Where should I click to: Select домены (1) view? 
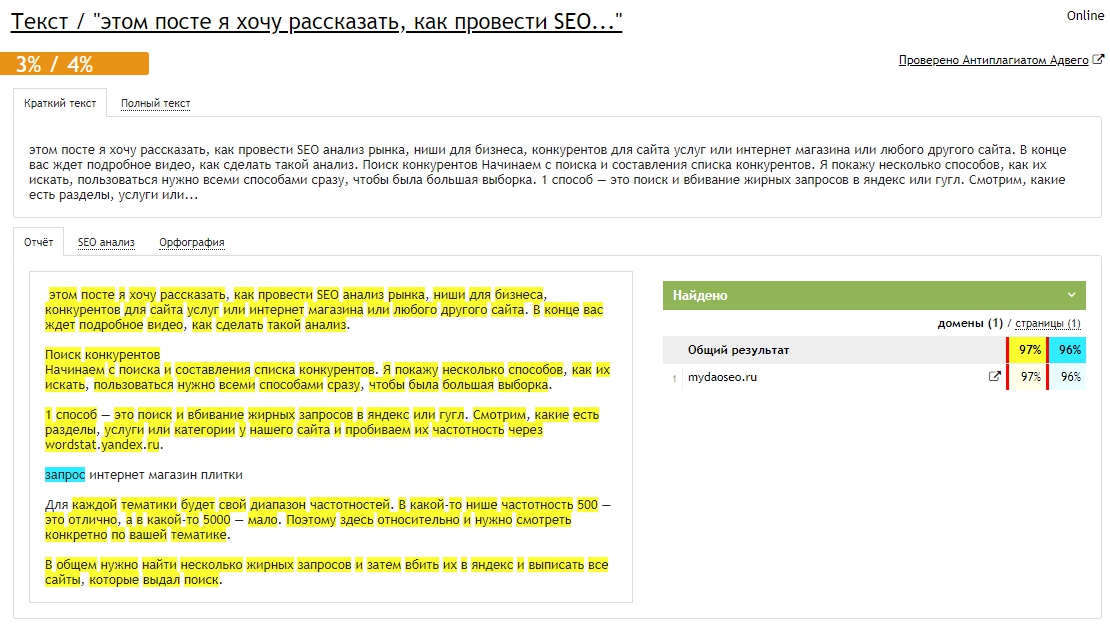(970, 324)
